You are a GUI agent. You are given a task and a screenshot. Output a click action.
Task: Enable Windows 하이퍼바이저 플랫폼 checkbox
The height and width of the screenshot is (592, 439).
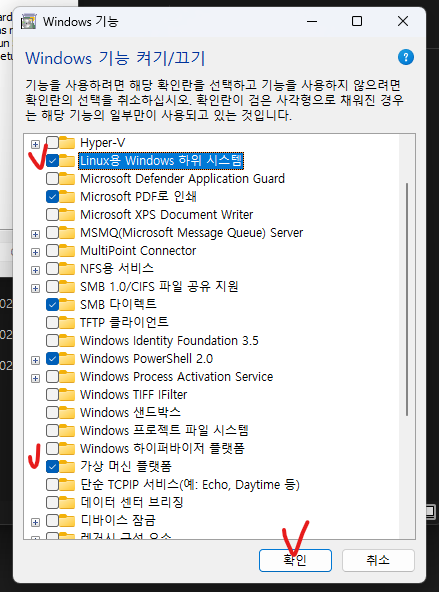pos(52,449)
